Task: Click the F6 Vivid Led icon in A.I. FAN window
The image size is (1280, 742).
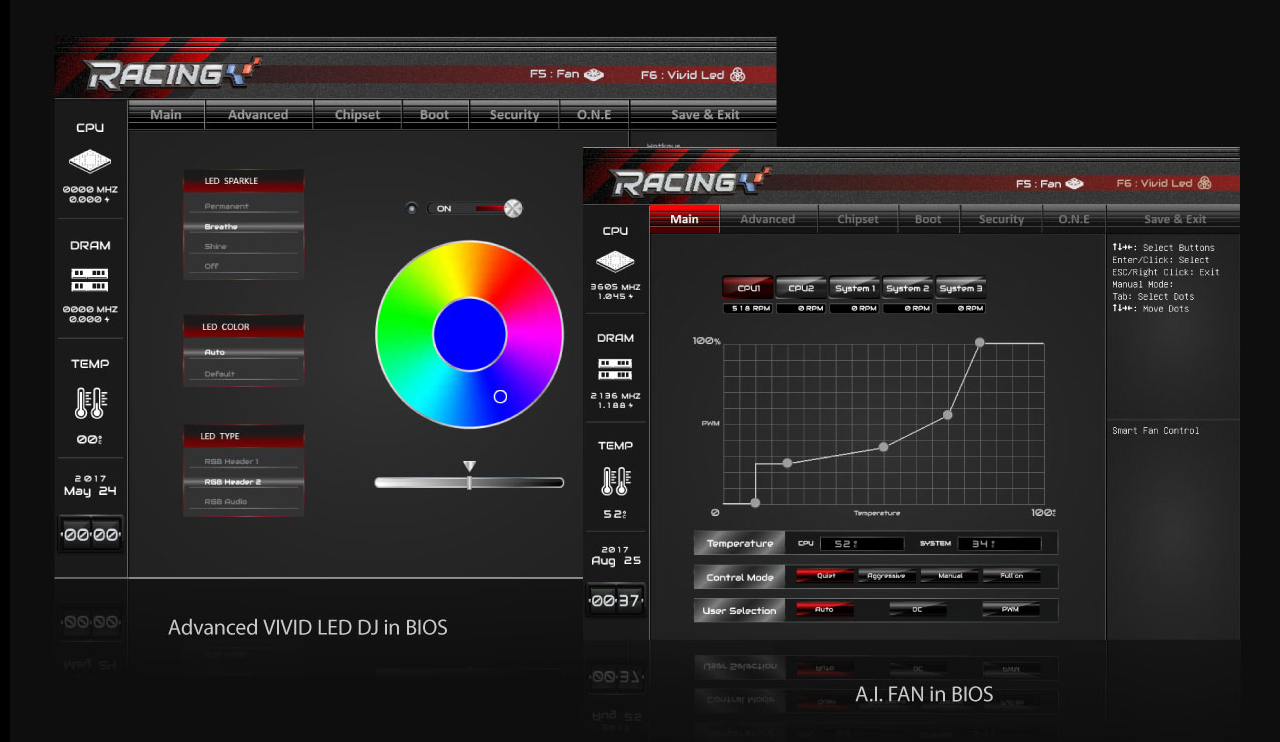Action: click(1204, 183)
